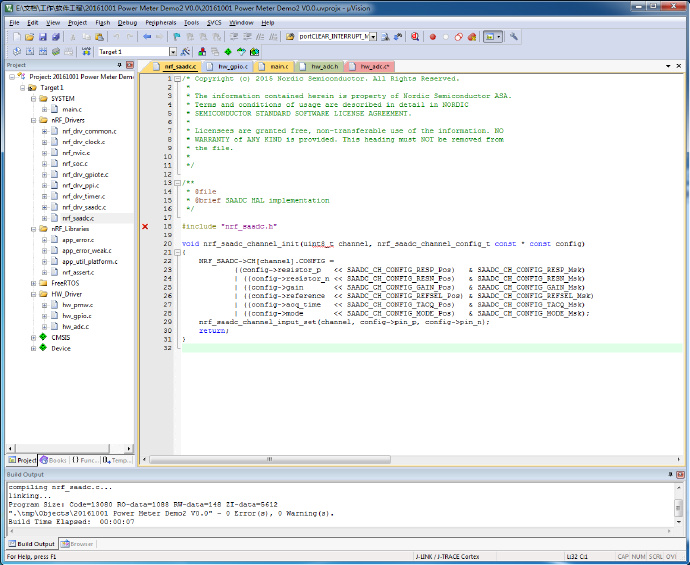The image size is (690, 565).
Task: Open Select Software Packs icon
Action: 241,52
